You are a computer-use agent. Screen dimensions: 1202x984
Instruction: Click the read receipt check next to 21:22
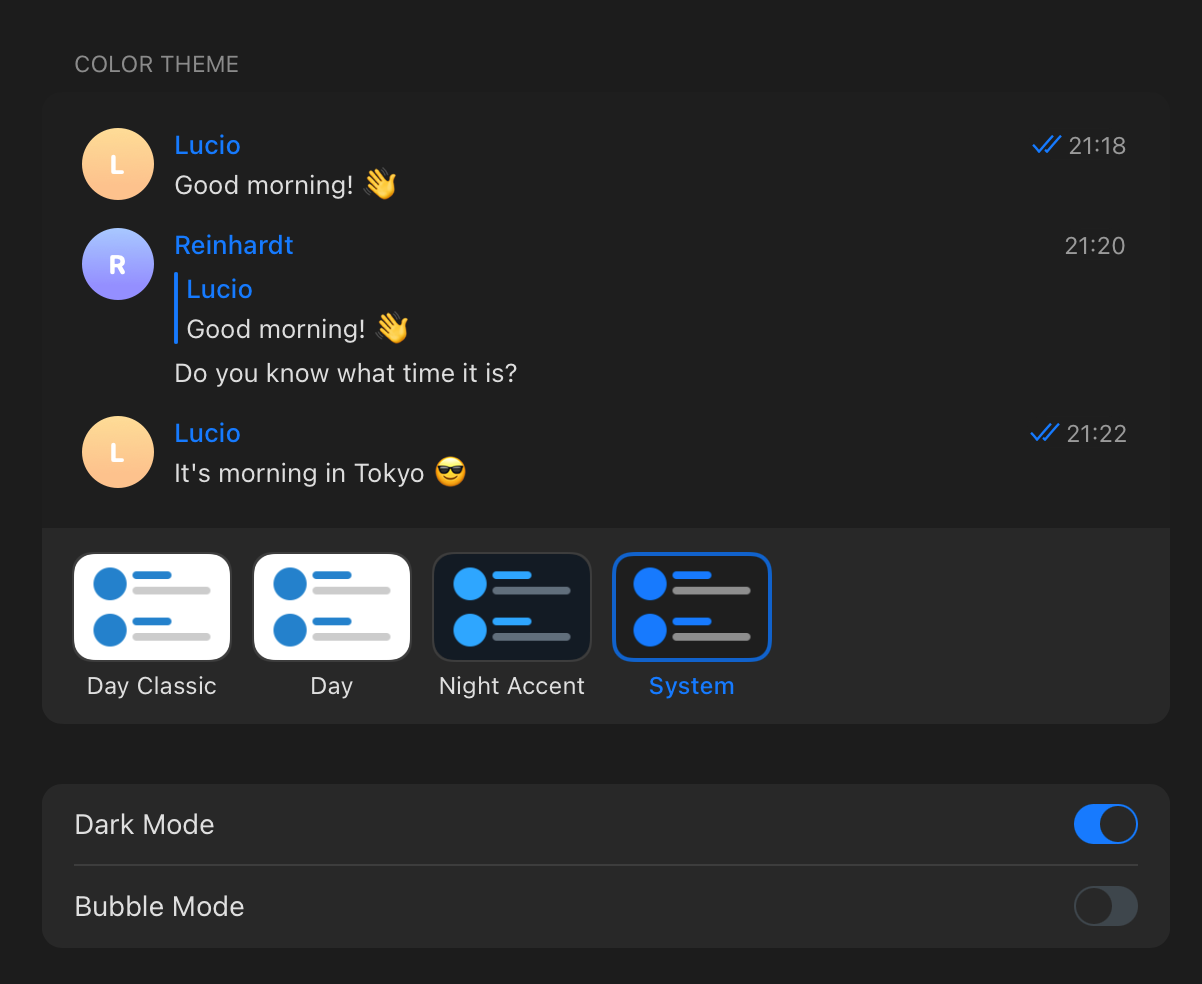(1045, 433)
